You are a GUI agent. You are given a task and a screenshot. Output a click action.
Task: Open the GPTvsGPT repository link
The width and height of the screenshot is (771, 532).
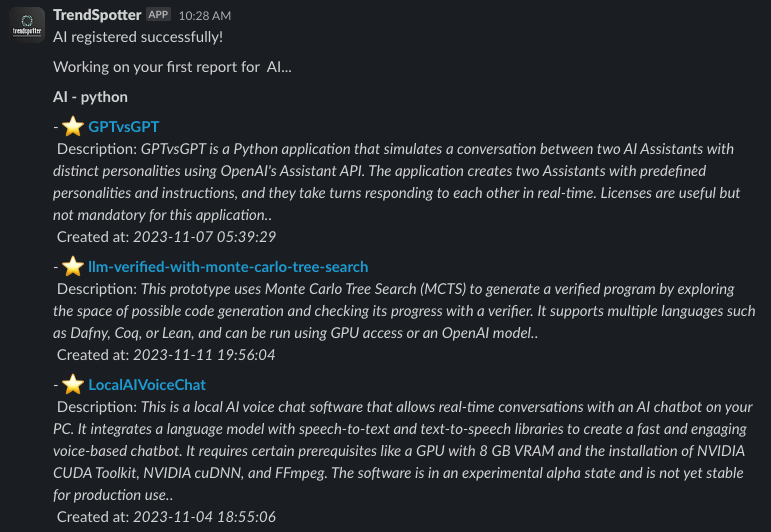point(123,127)
